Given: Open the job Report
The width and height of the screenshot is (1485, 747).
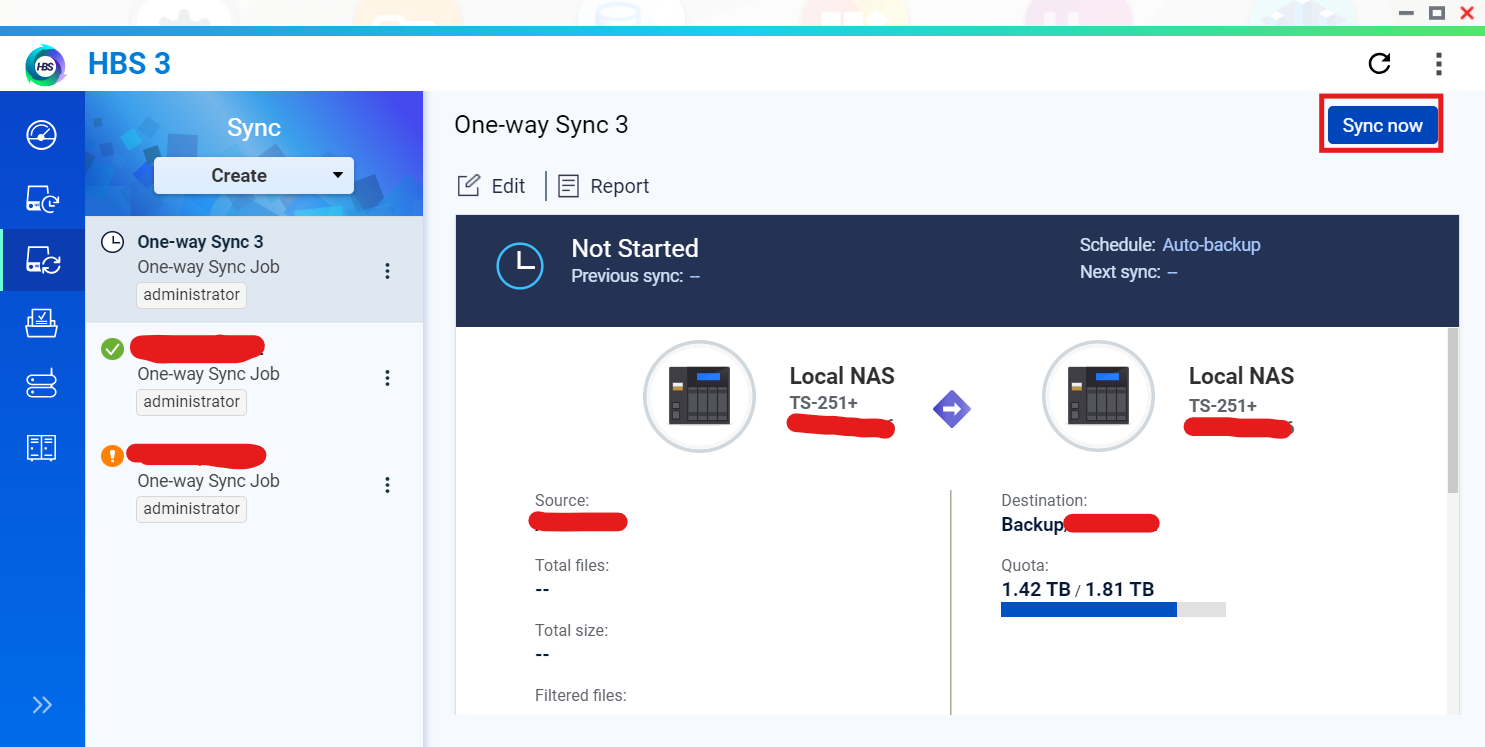Looking at the screenshot, I should pos(604,186).
